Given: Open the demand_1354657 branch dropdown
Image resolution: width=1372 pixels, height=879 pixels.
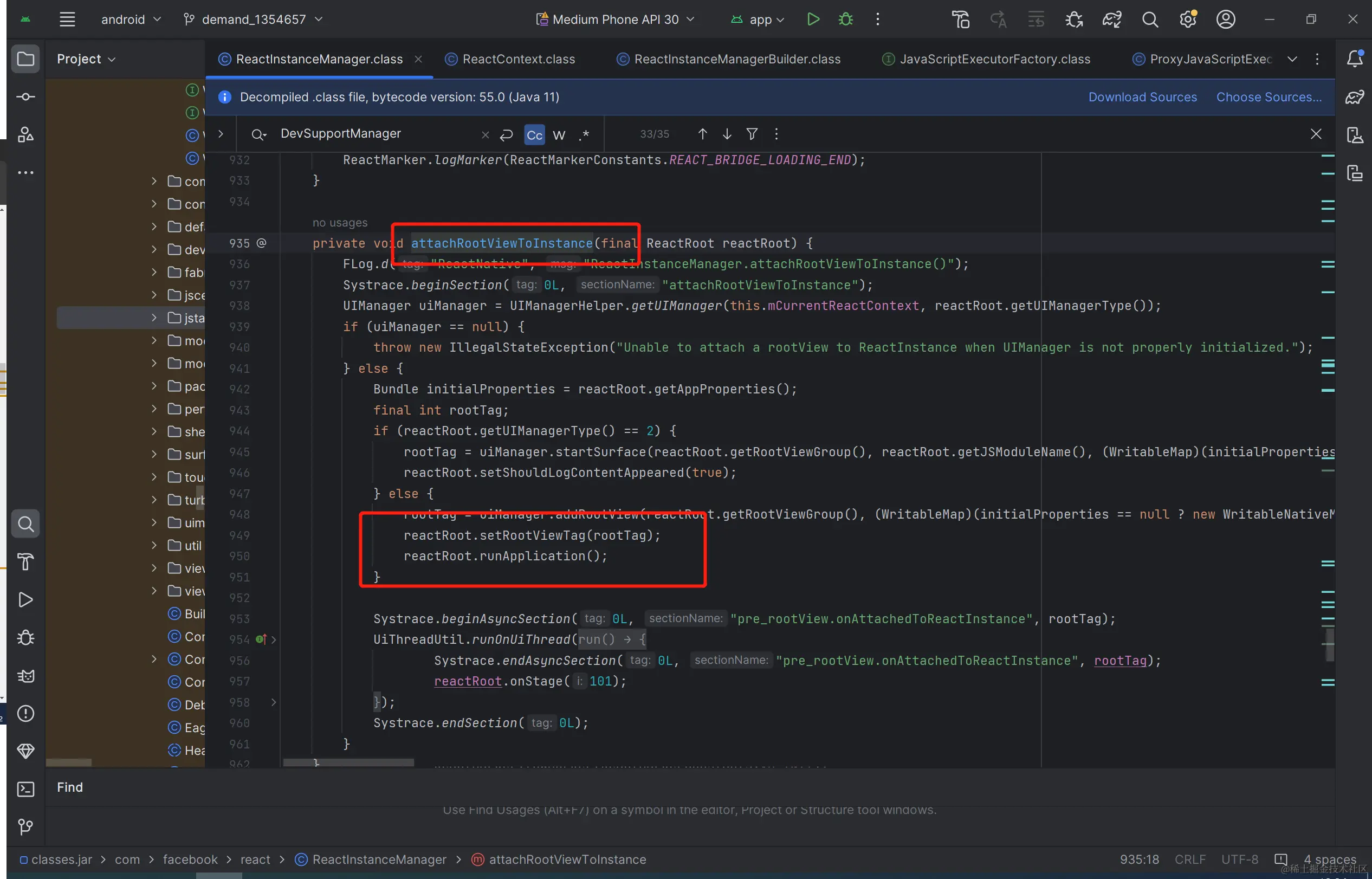Looking at the screenshot, I should tap(254, 20).
